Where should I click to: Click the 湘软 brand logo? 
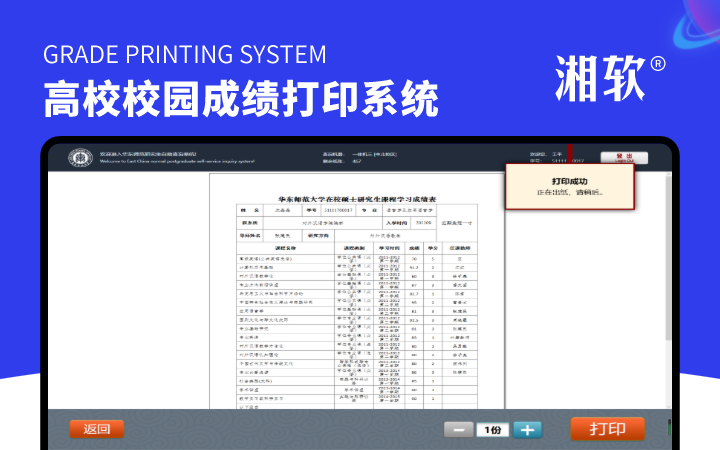point(600,80)
